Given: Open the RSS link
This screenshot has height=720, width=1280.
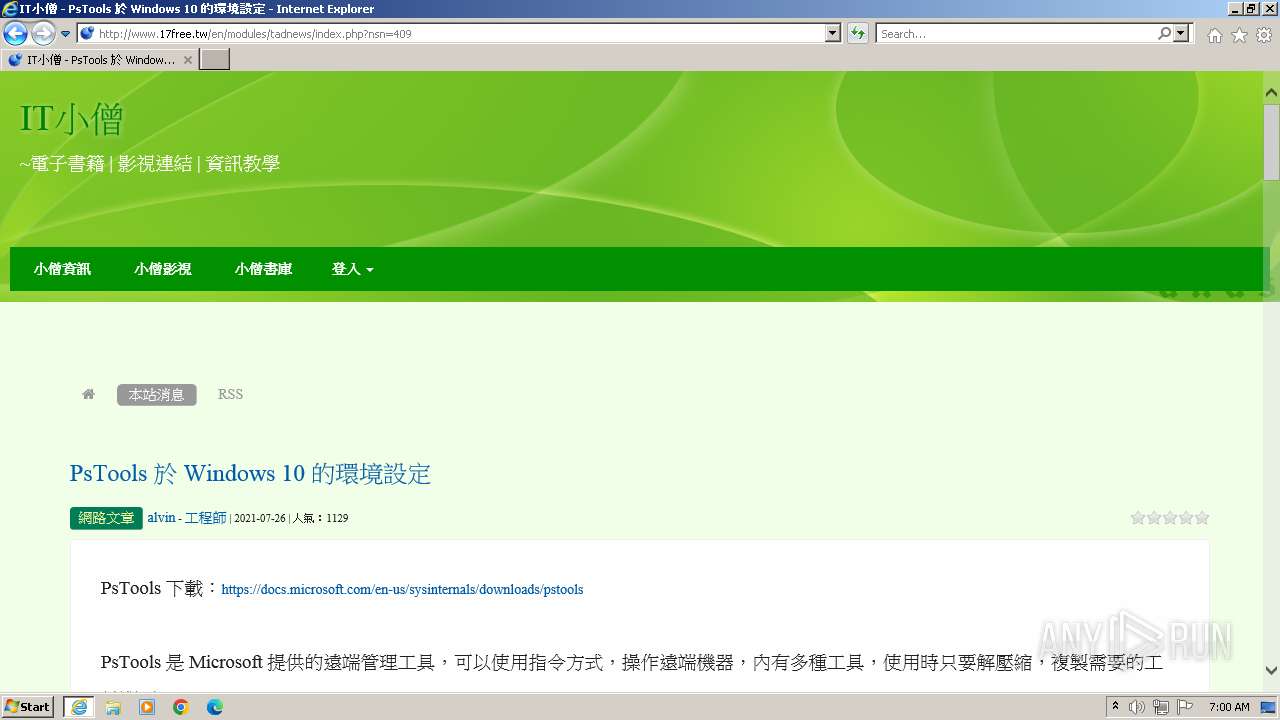Looking at the screenshot, I should (x=230, y=394).
